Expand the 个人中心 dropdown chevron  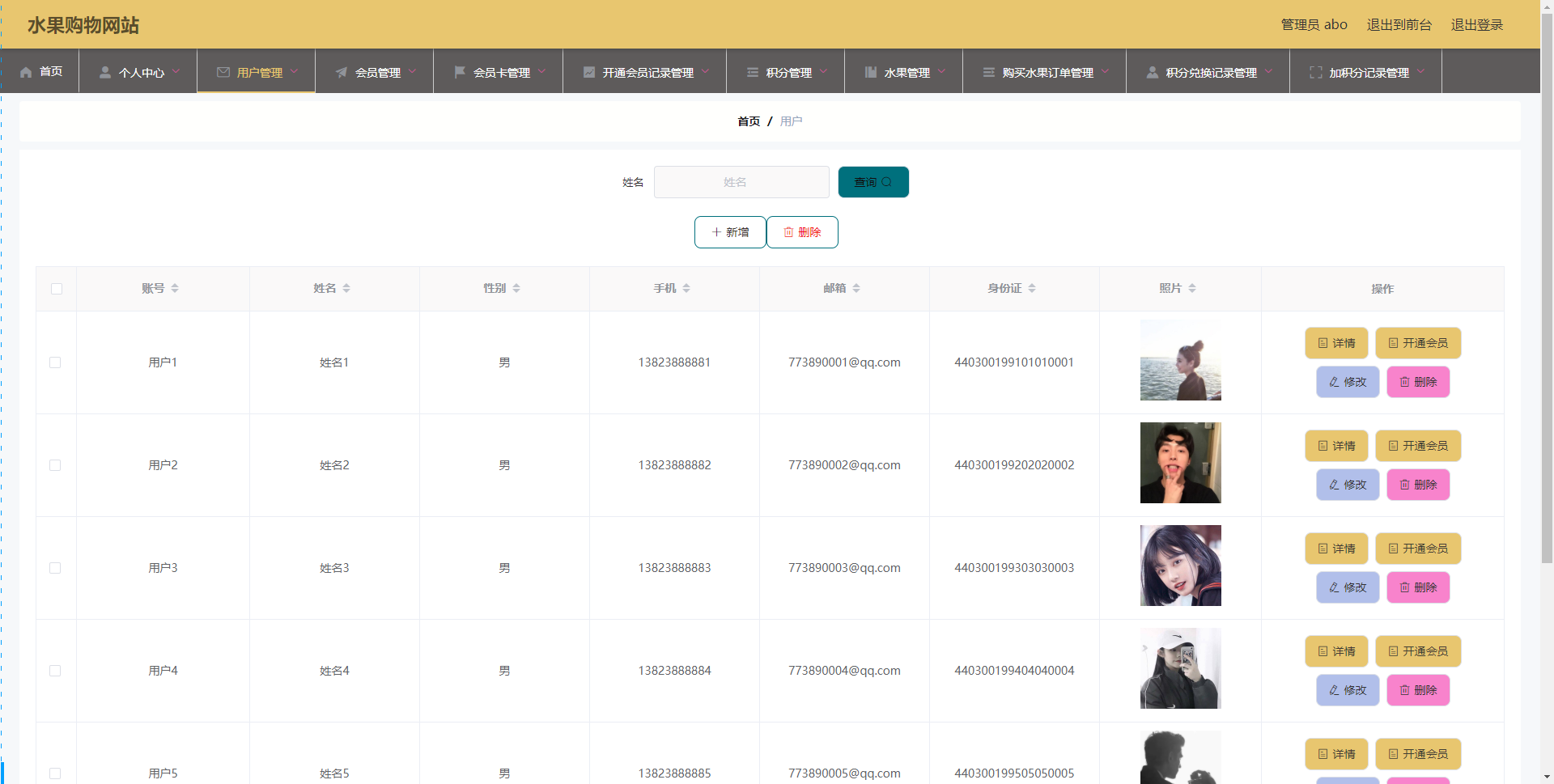pos(176,71)
